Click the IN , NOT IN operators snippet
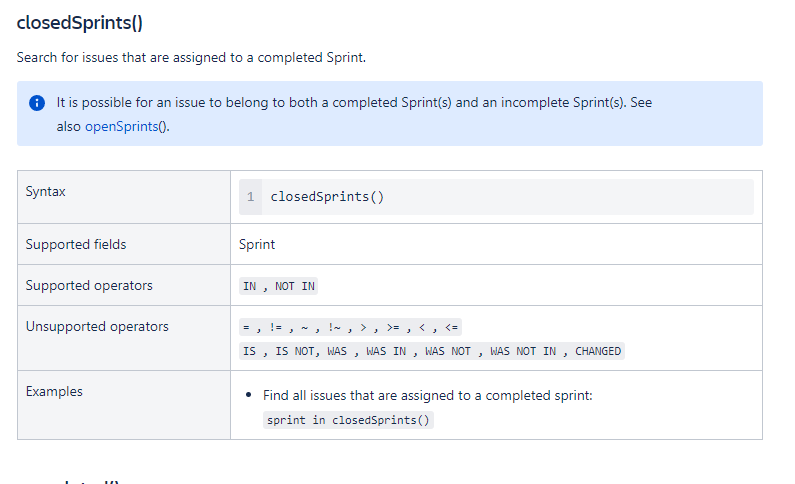This screenshot has height=484, width=795. [279, 286]
